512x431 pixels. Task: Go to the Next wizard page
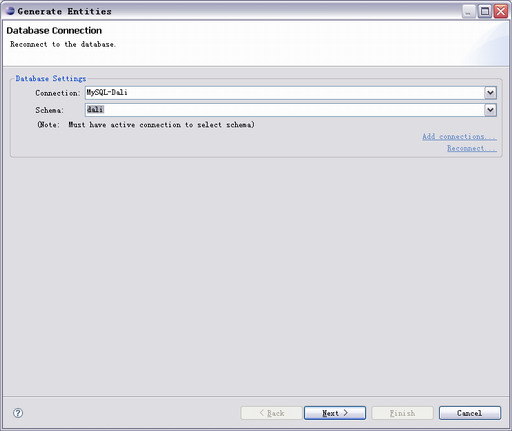click(335, 413)
